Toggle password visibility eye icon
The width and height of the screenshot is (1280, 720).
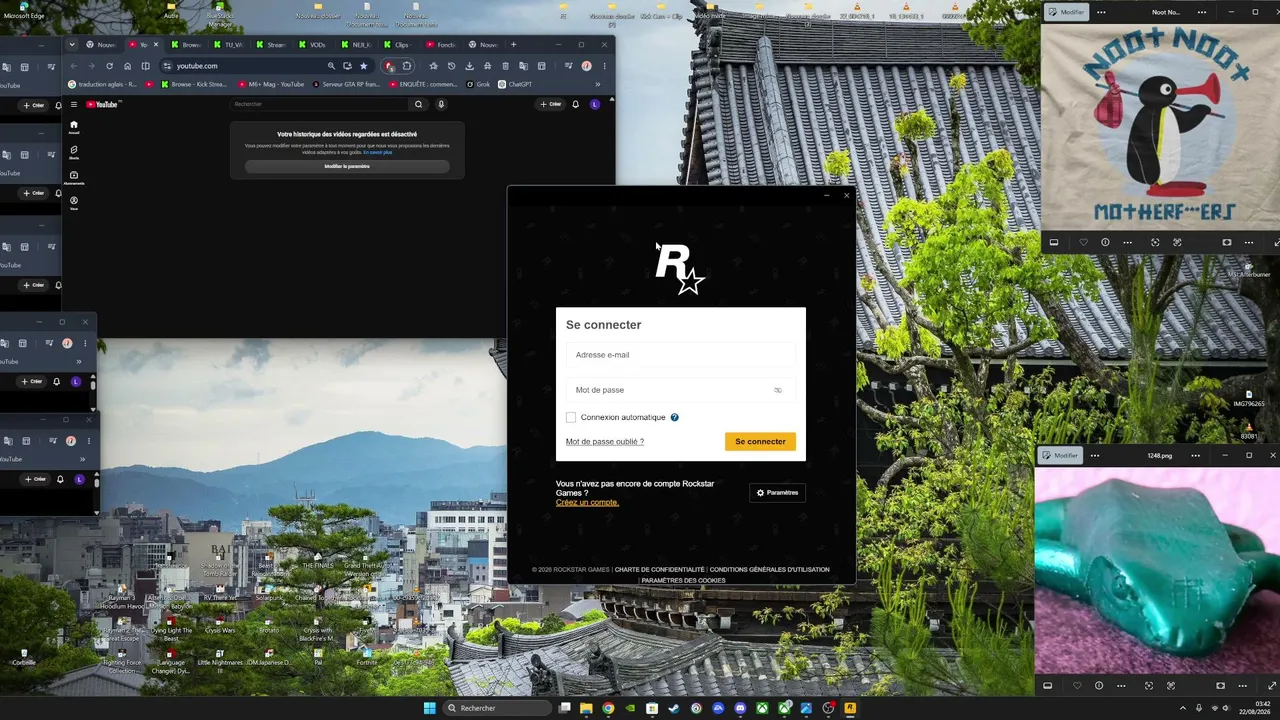tap(778, 390)
